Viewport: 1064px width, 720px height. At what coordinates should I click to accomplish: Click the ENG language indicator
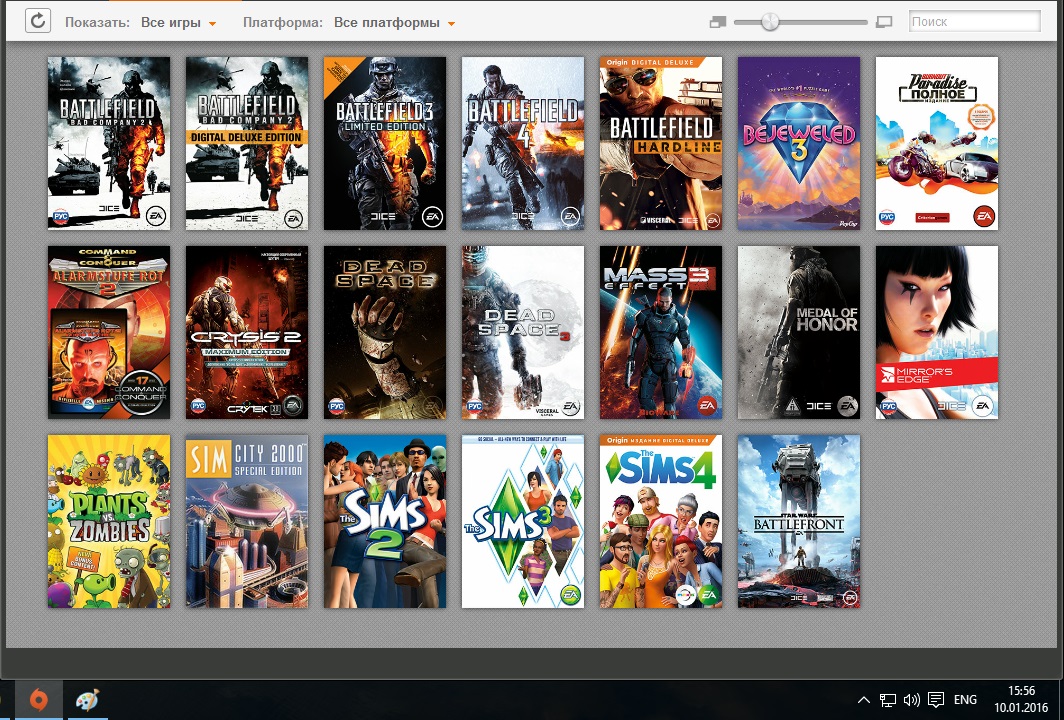(x=965, y=700)
